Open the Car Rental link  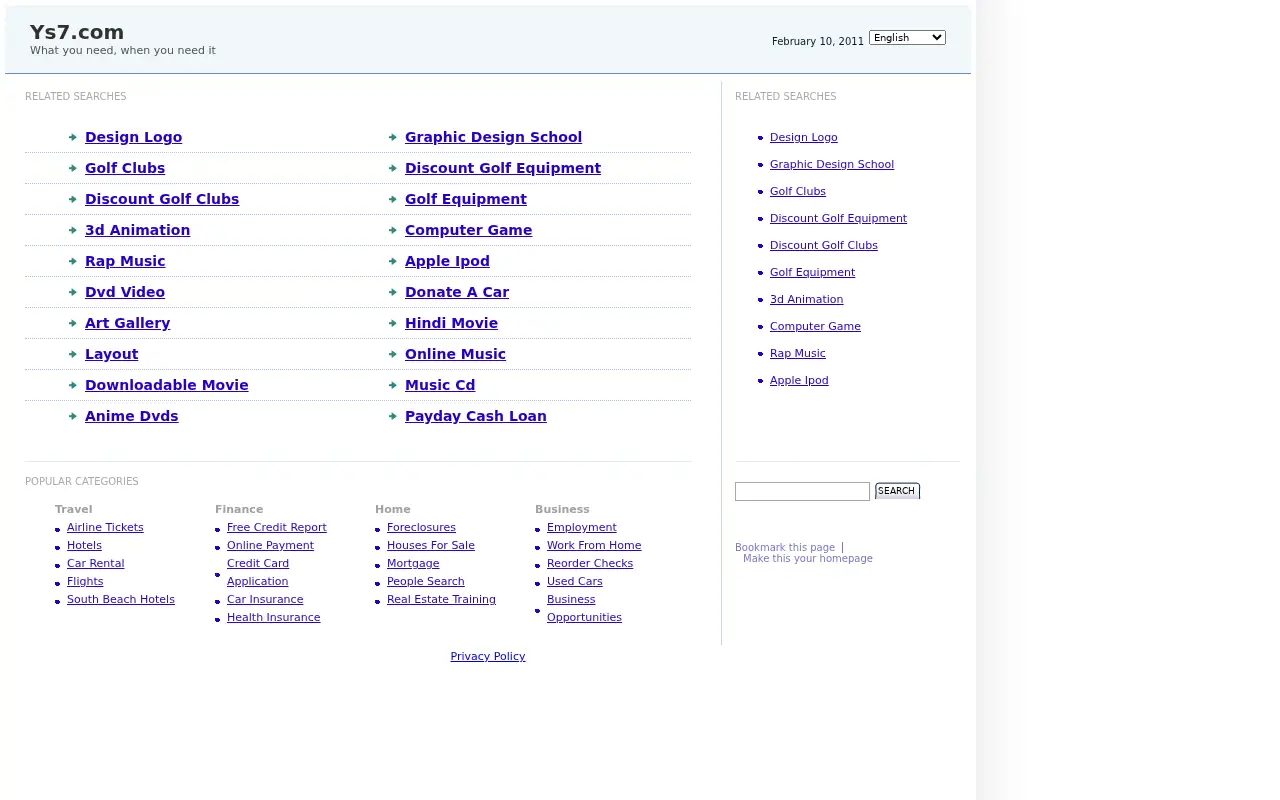[96, 563]
